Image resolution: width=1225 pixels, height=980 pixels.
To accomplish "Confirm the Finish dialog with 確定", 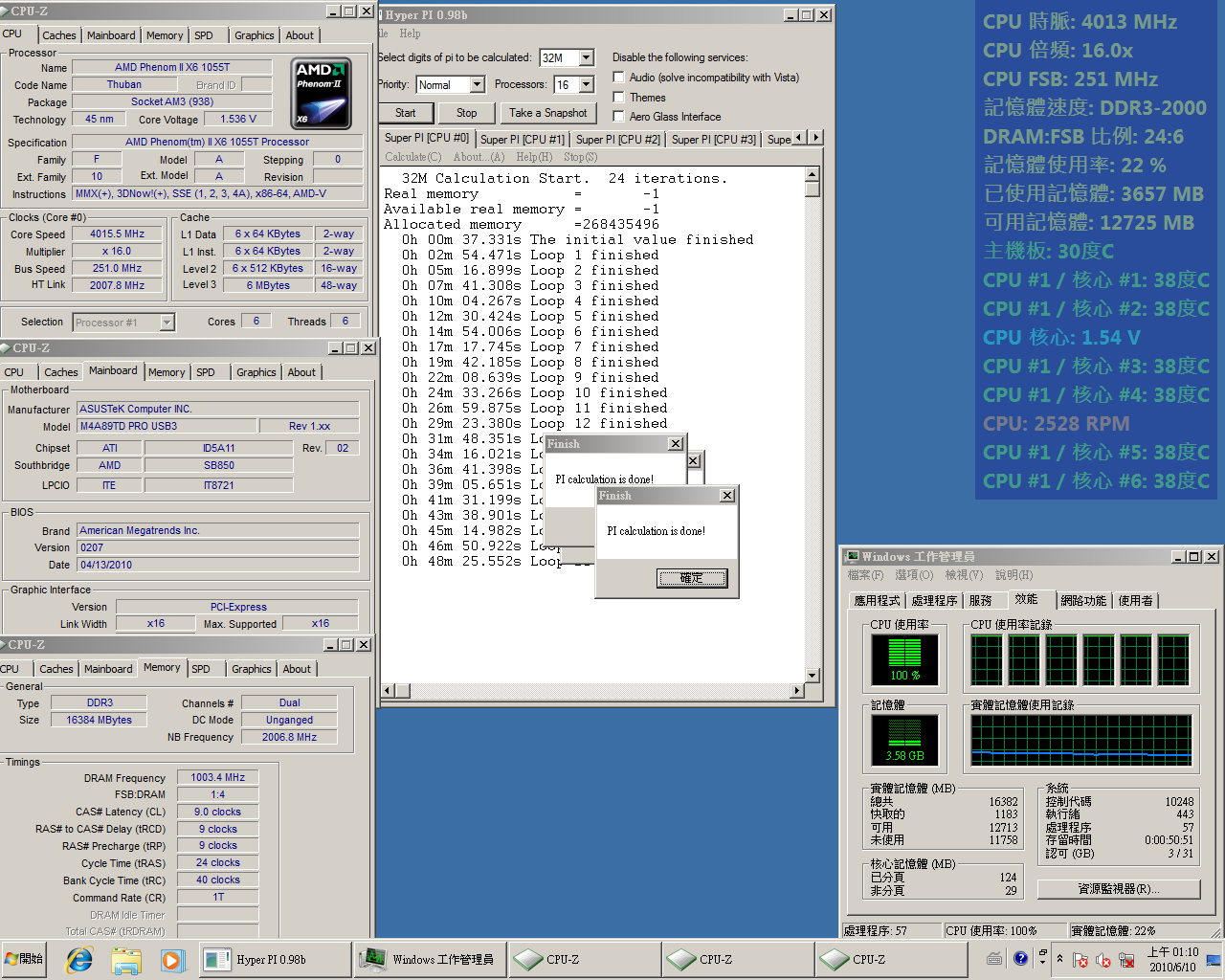I will coord(691,578).
